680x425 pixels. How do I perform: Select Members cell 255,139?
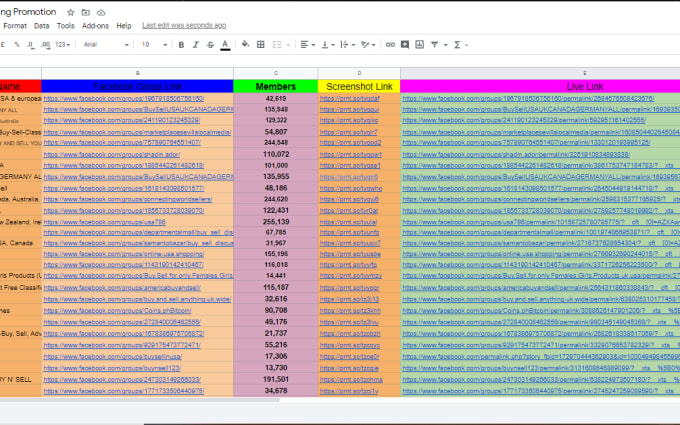click(276, 222)
